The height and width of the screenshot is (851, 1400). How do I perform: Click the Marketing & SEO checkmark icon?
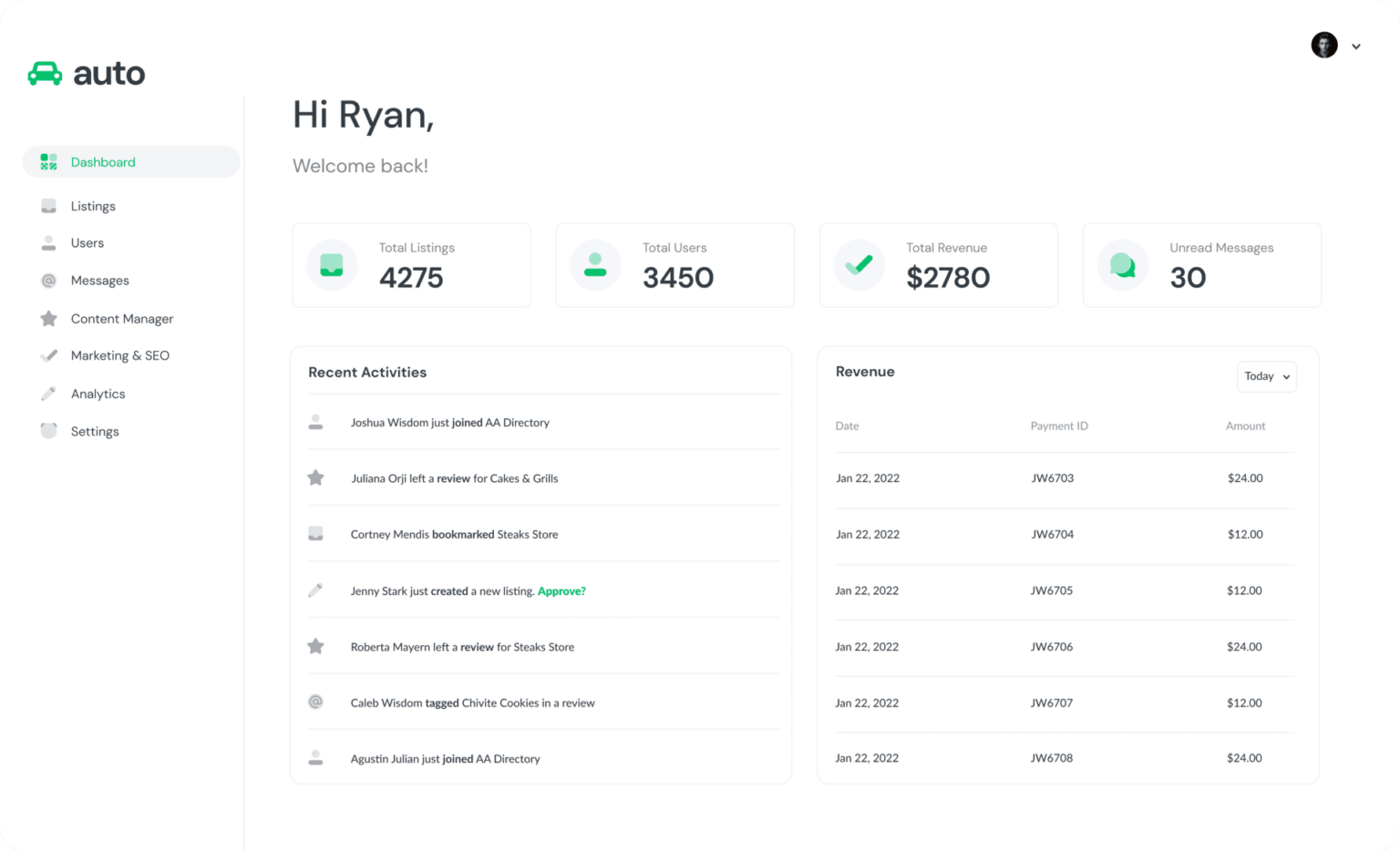48,355
